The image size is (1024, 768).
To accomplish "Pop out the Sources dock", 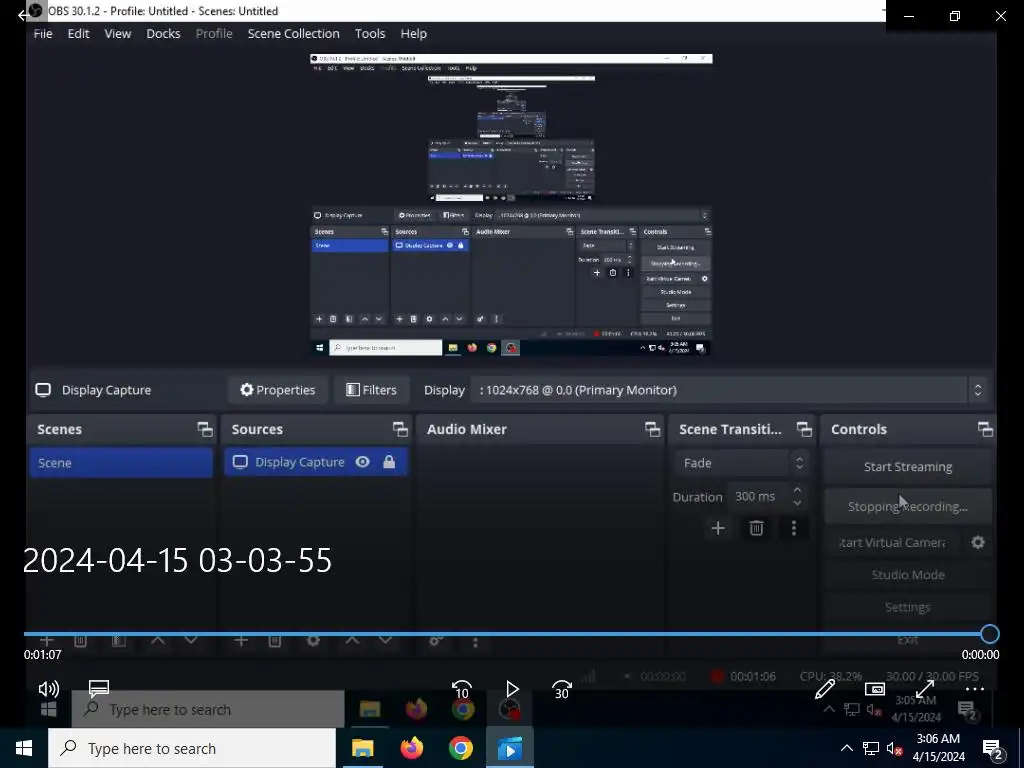I will click(400, 429).
